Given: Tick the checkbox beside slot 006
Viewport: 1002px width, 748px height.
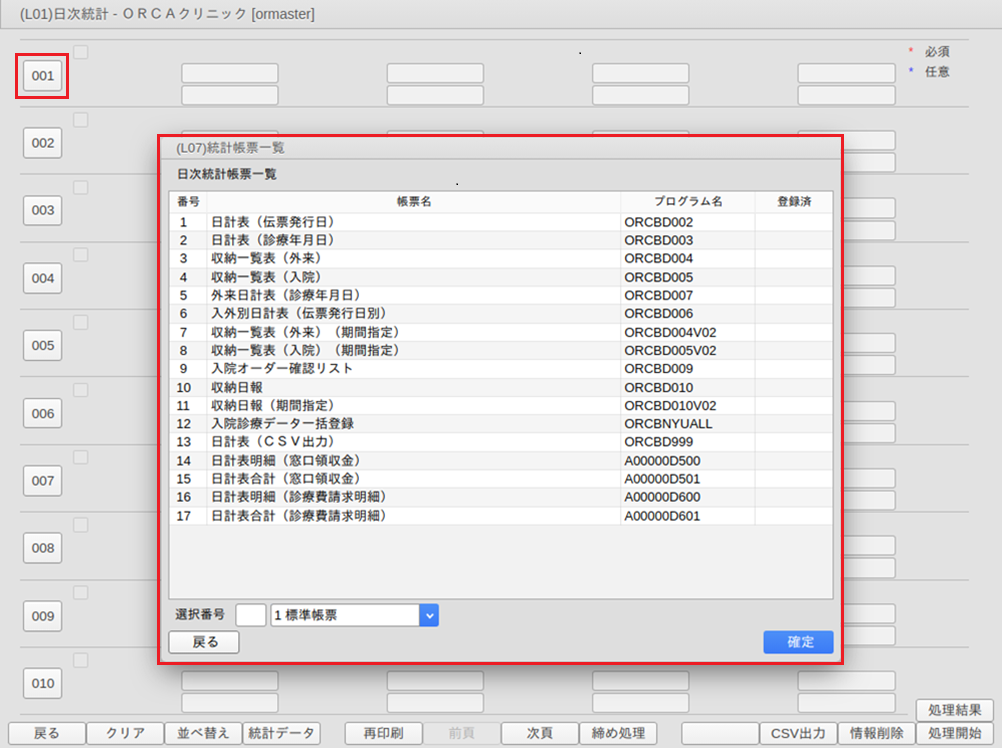Looking at the screenshot, I should (x=81, y=390).
